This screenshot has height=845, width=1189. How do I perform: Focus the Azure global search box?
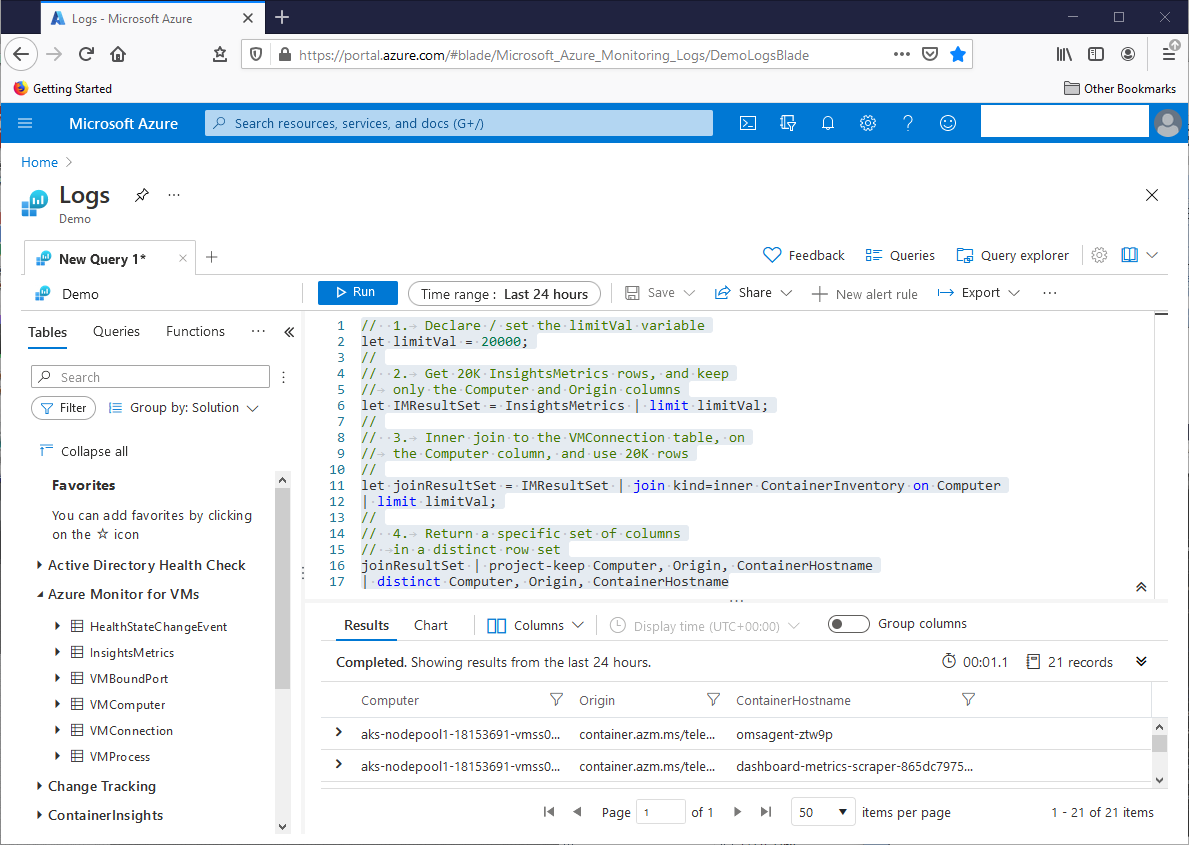[x=459, y=123]
